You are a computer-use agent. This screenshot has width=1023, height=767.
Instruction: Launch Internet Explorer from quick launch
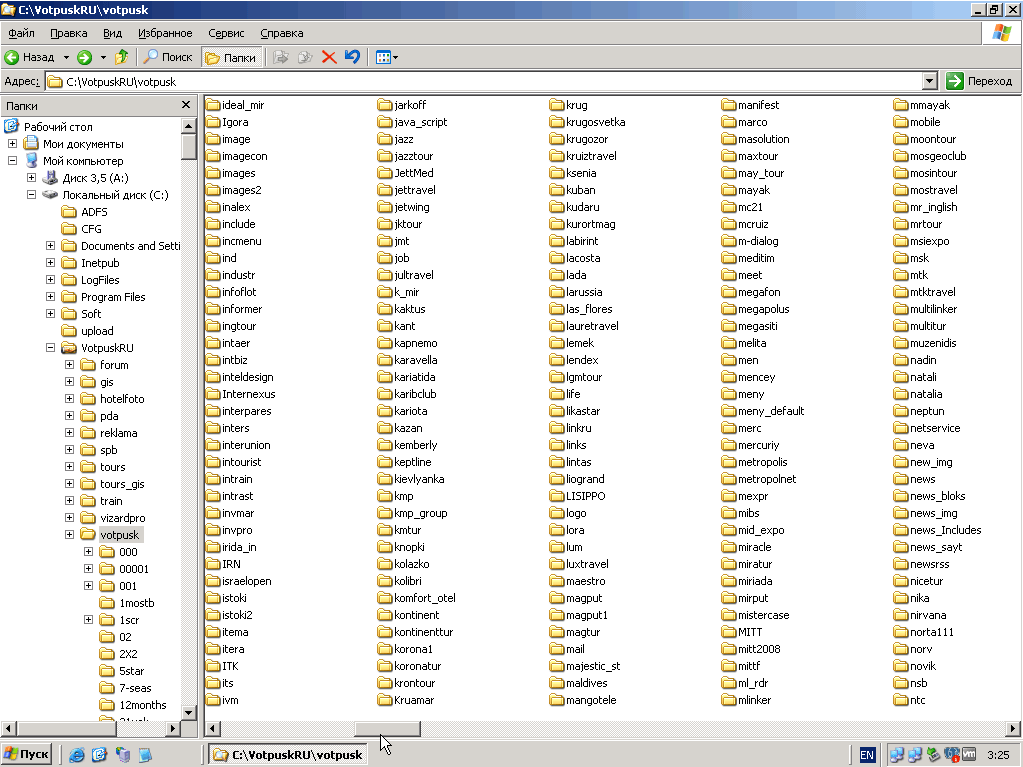(76, 755)
